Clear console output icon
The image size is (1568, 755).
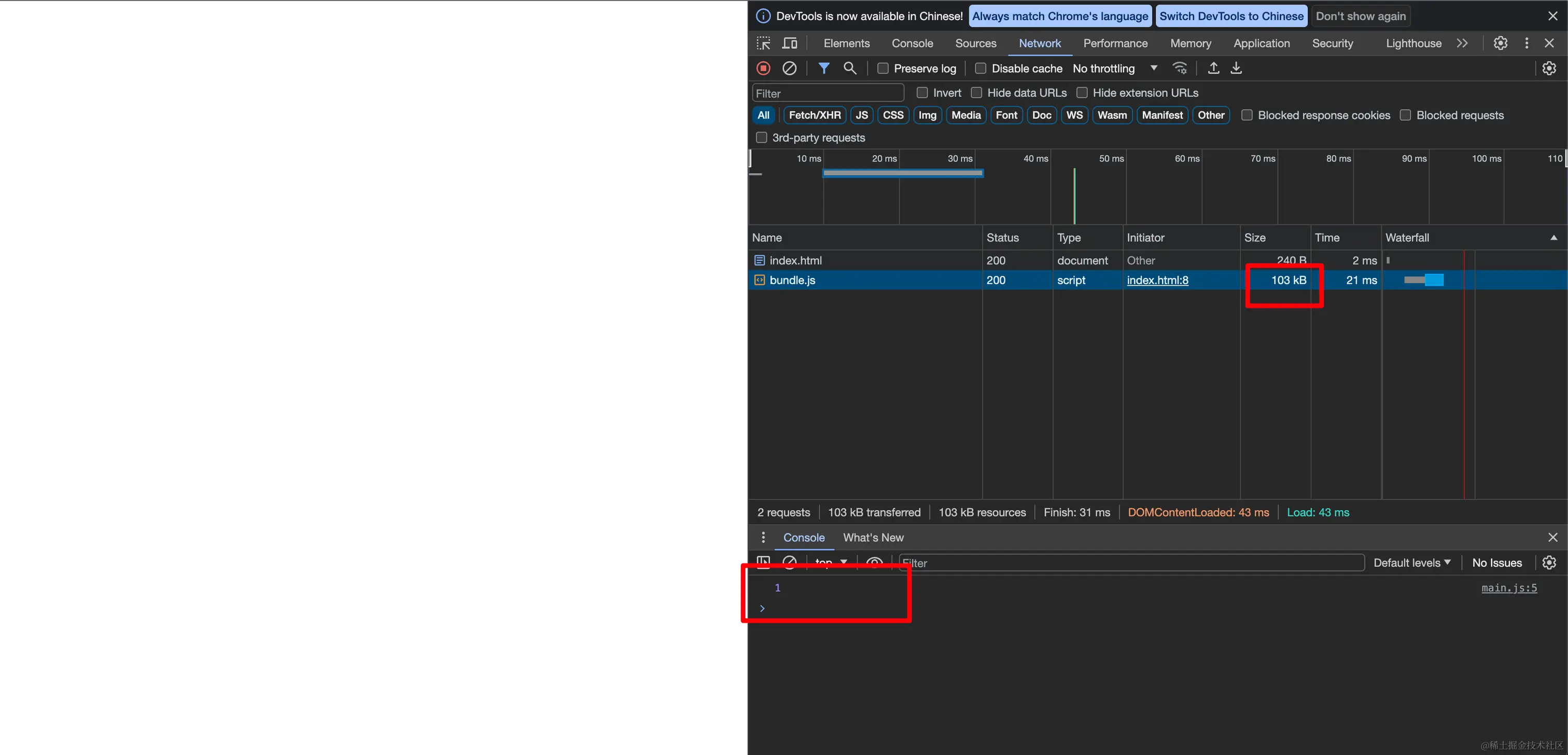tap(790, 563)
